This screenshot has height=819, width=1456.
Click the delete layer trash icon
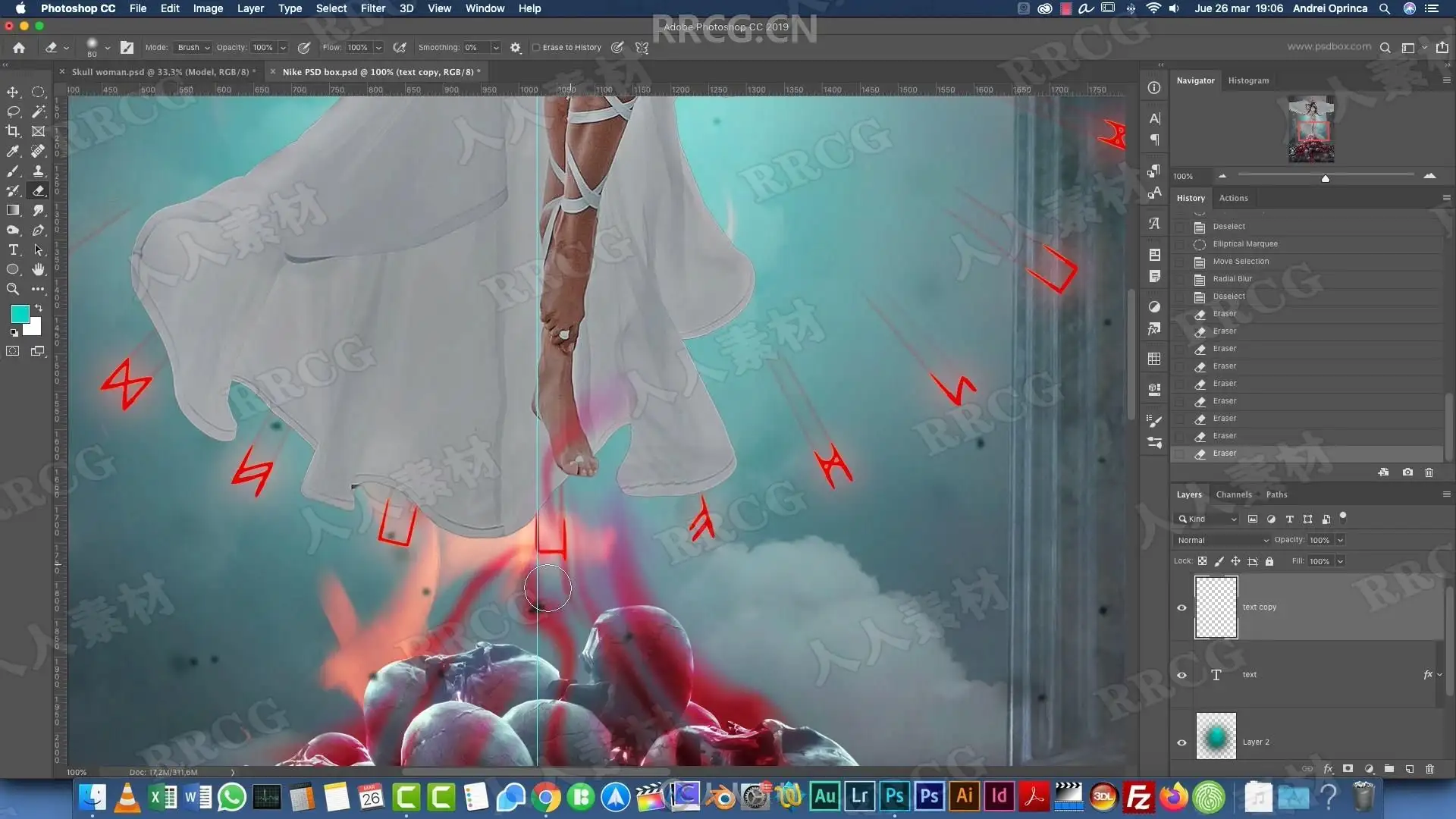[x=1429, y=769]
